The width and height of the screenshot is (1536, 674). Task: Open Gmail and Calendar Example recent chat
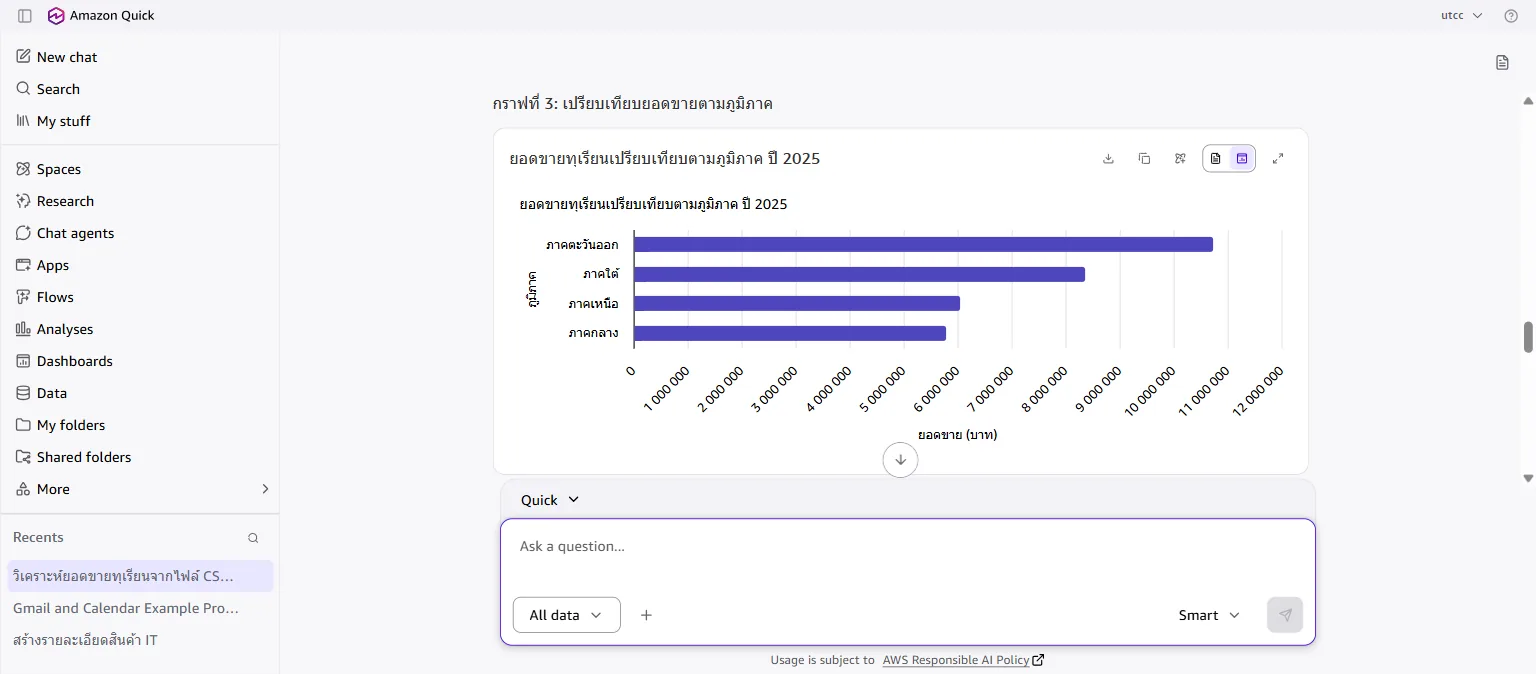(x=139, y=608)
